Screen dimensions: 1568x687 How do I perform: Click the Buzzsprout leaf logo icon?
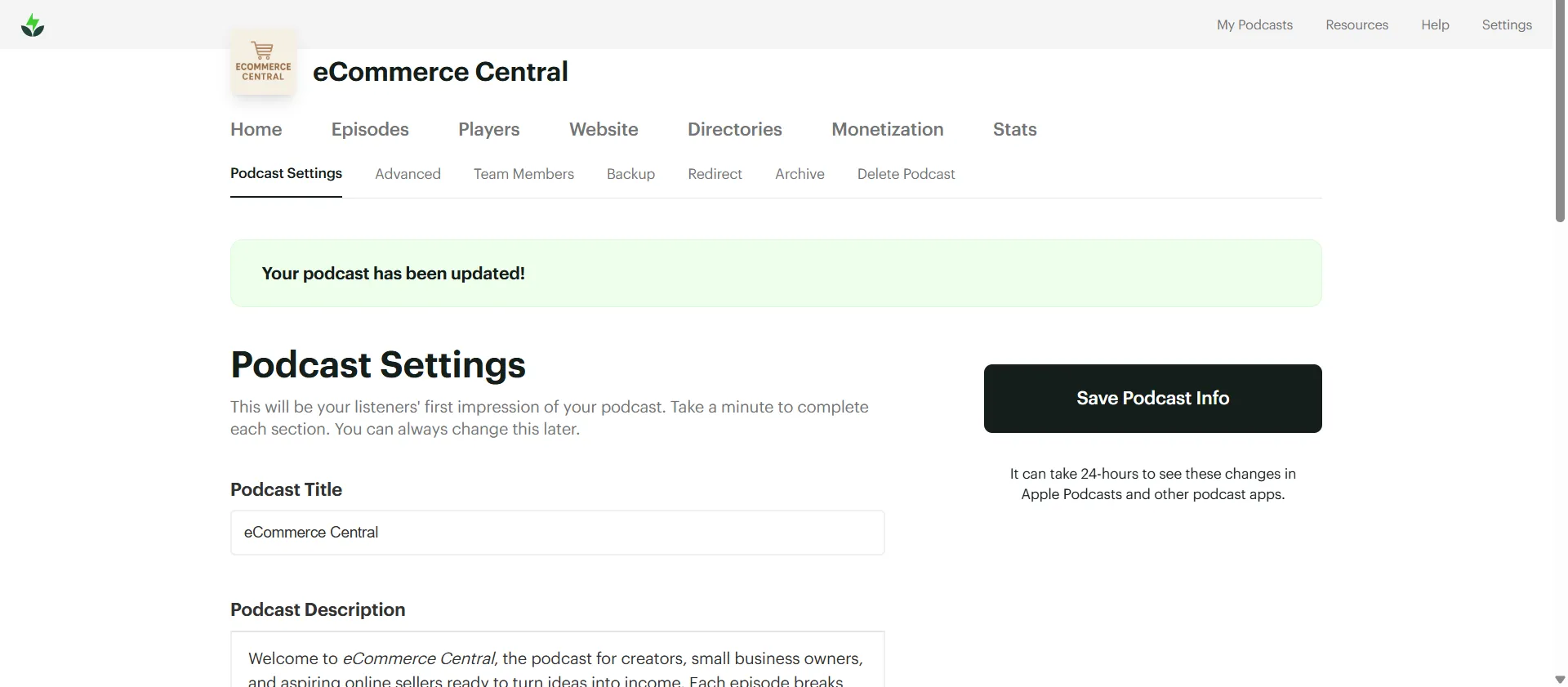[33, 25]
